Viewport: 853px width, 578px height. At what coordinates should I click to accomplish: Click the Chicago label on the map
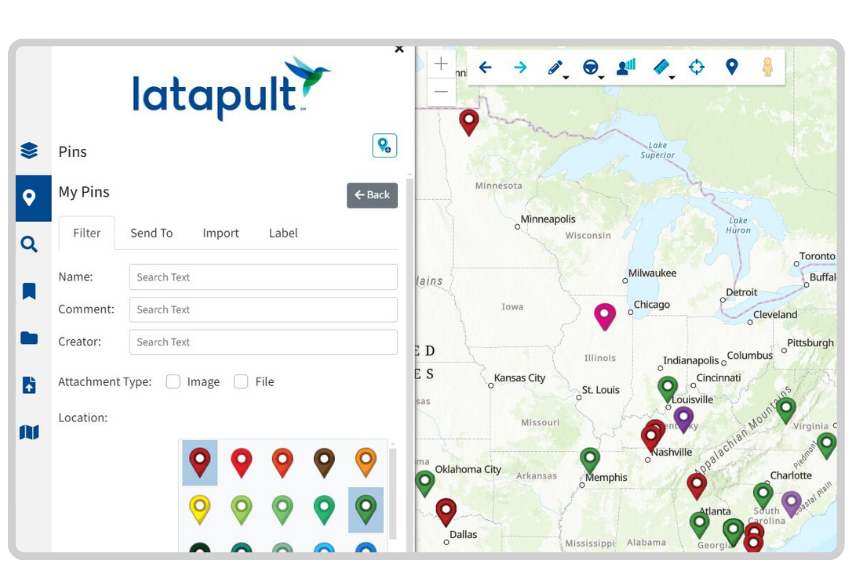click(x=652, y=305)
